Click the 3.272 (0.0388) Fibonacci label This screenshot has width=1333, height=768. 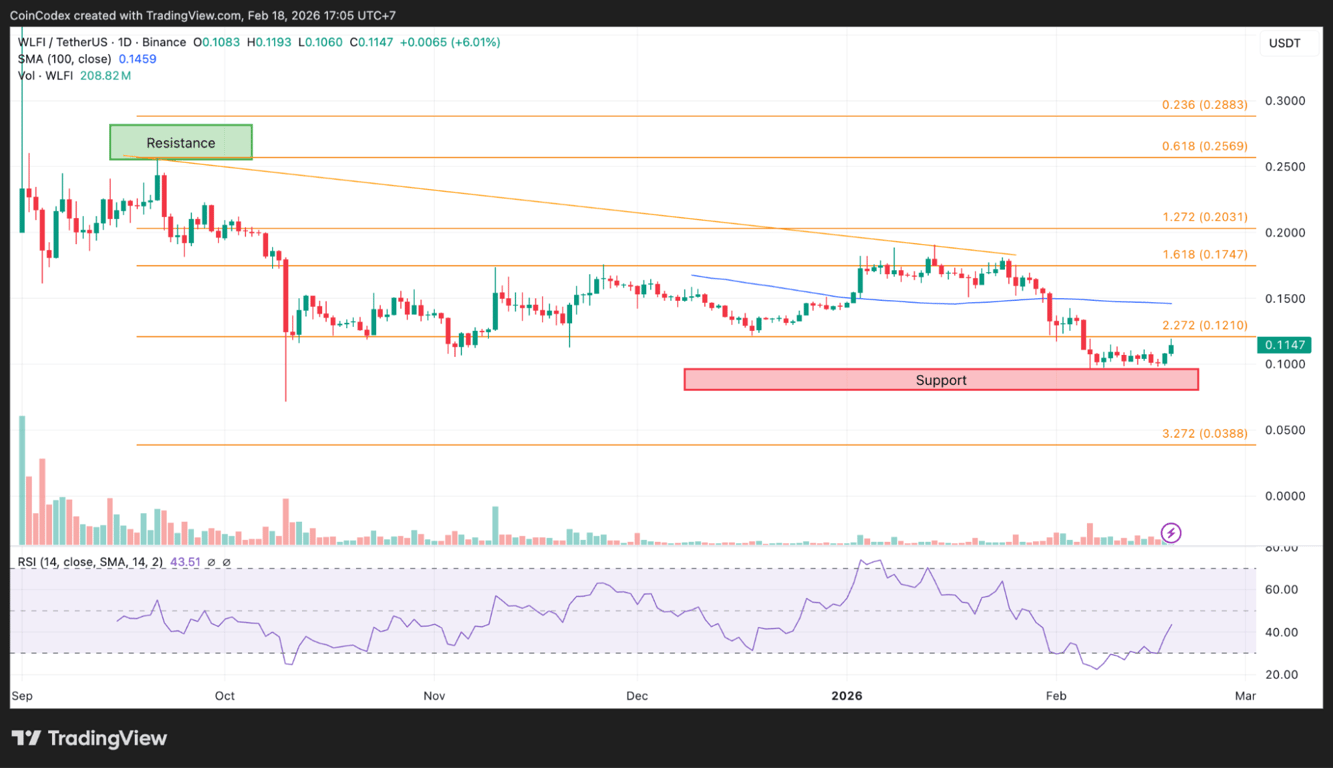tap(1204, 433)
